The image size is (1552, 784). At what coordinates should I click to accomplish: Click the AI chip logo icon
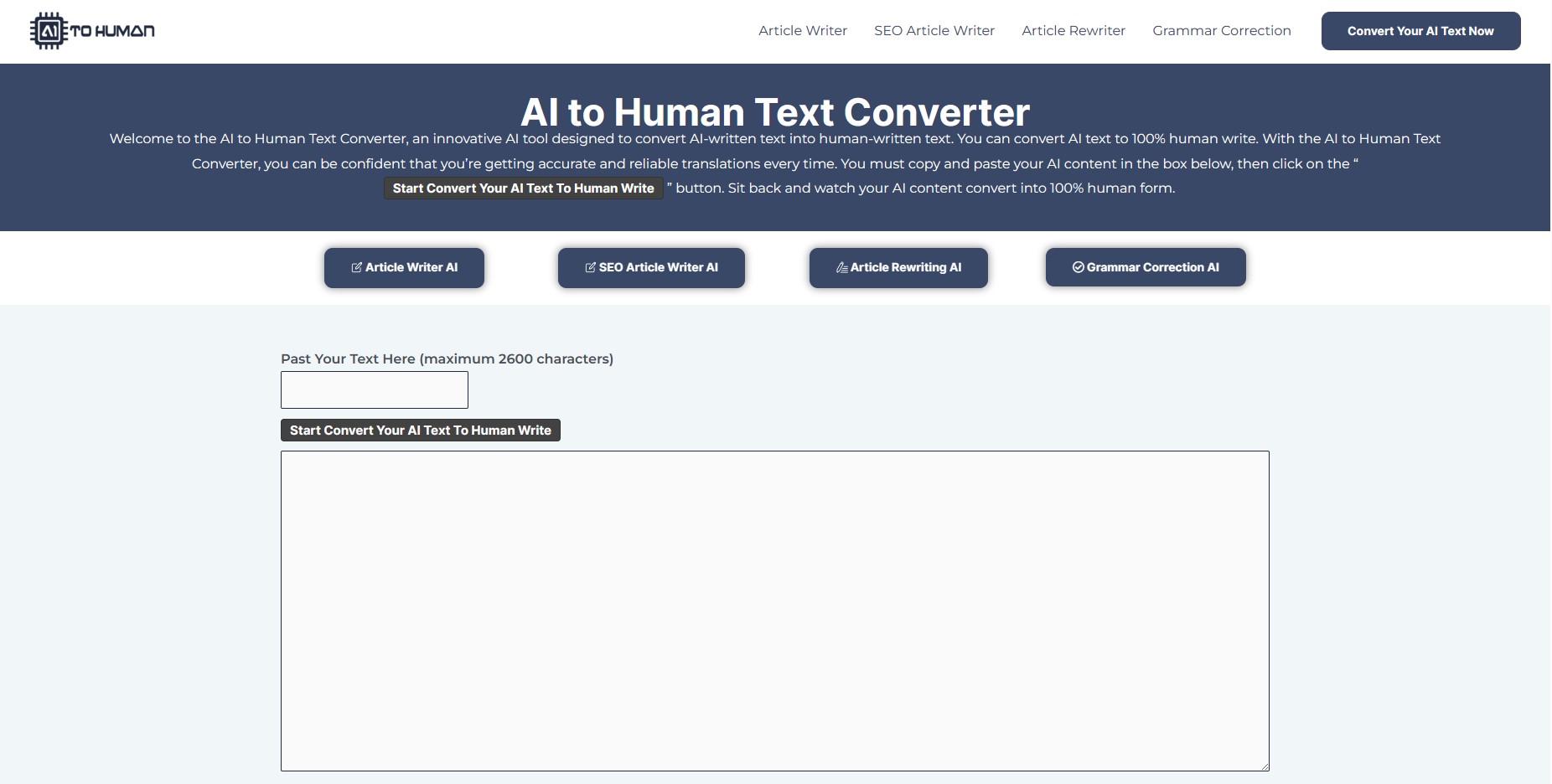pos(48,31)
